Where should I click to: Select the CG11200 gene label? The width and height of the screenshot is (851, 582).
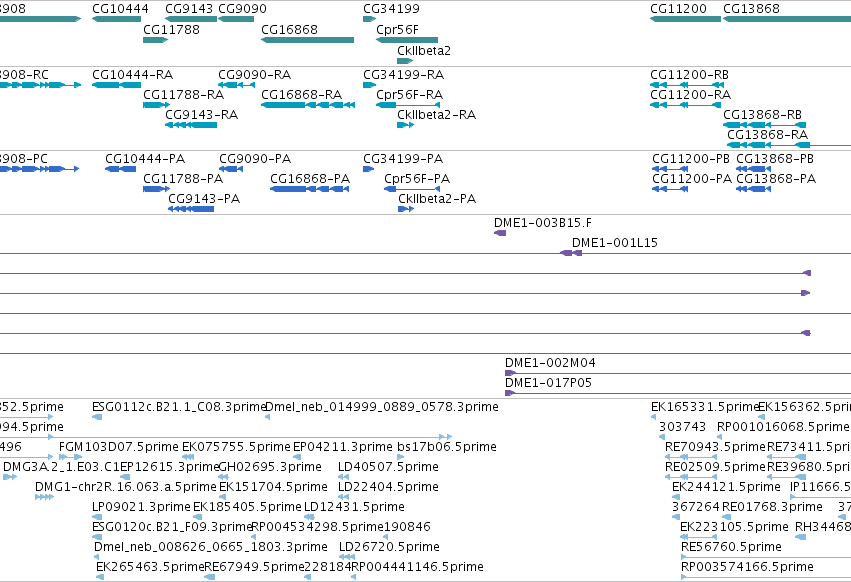pyautogui.click(x=678, y=9)
